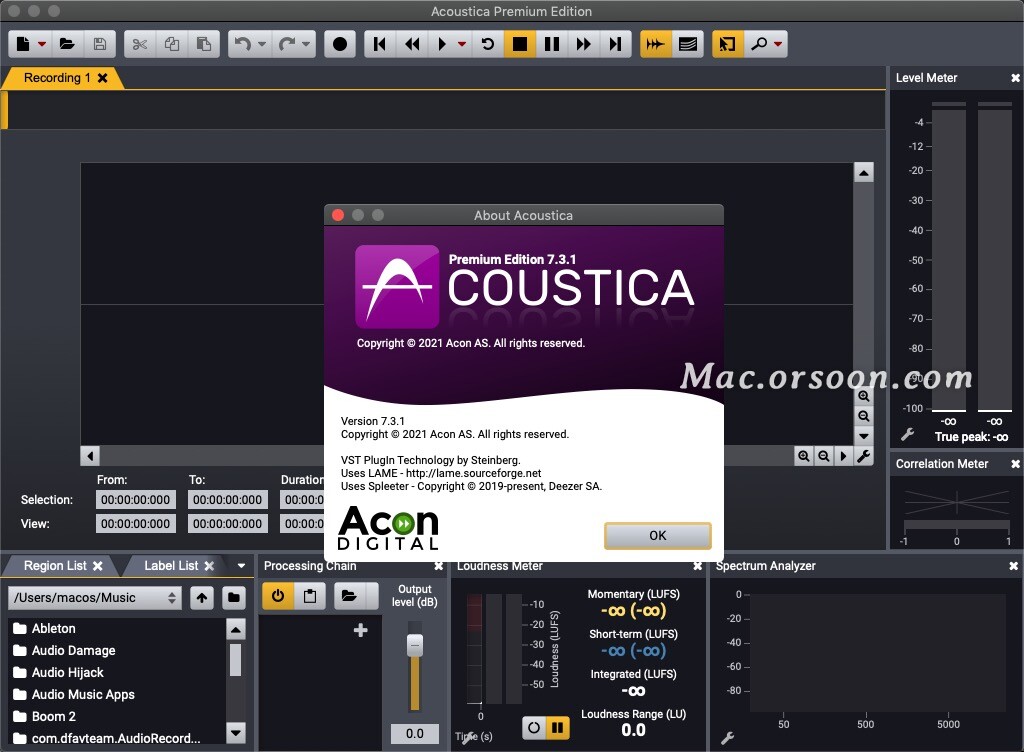Screen dimensions: 1024x752
Task: Click the Stop button
Action: pyautogui.click(x=520, y=44)
